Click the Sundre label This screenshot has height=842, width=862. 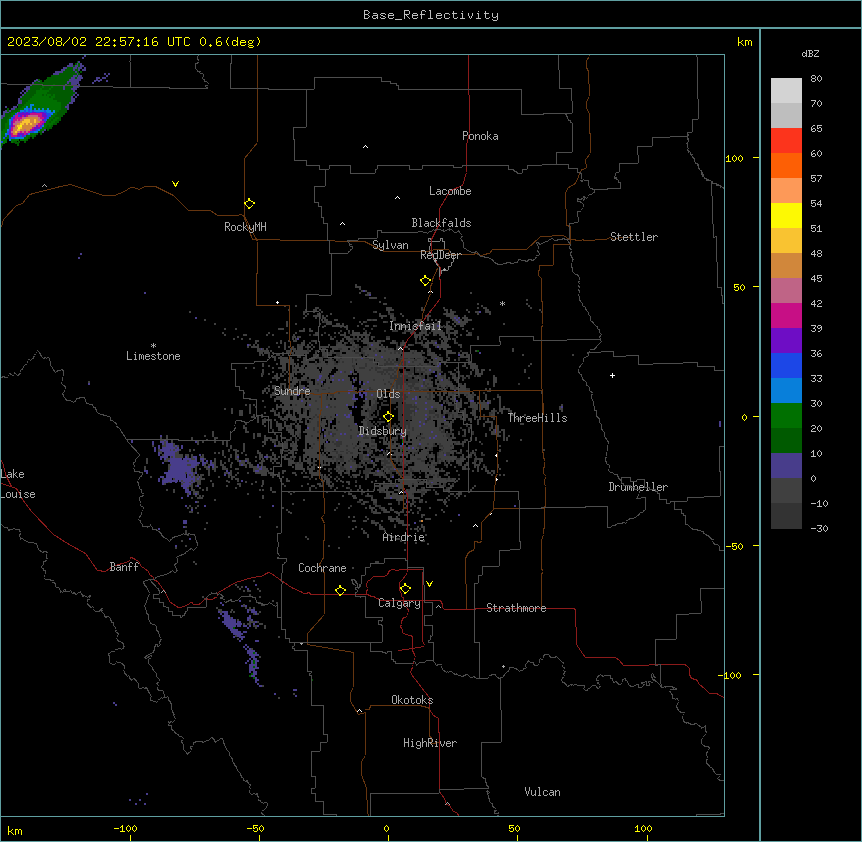pyautogui.click(x=292, y=391)
